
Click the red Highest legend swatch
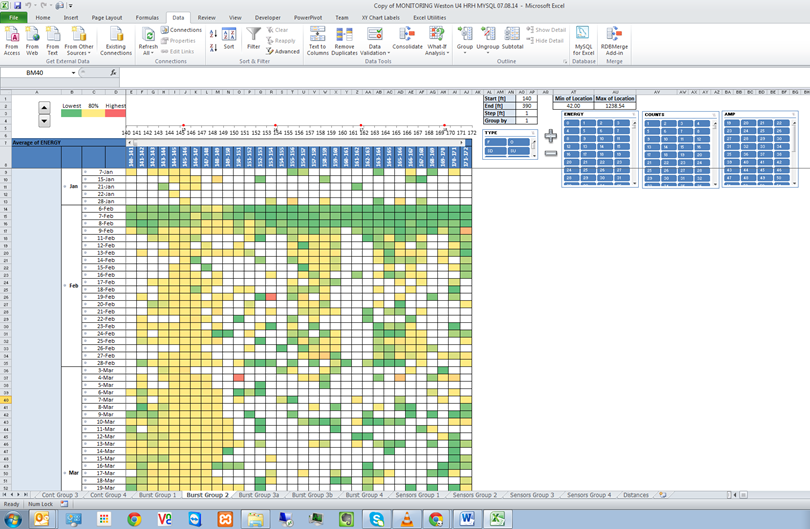(115, 113)
